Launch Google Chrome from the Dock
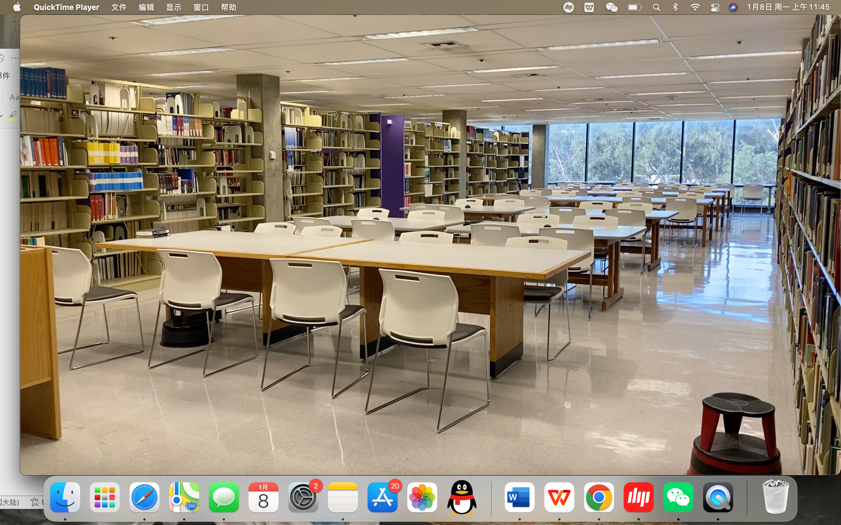841x525 pixels. (x=599, y=497)
